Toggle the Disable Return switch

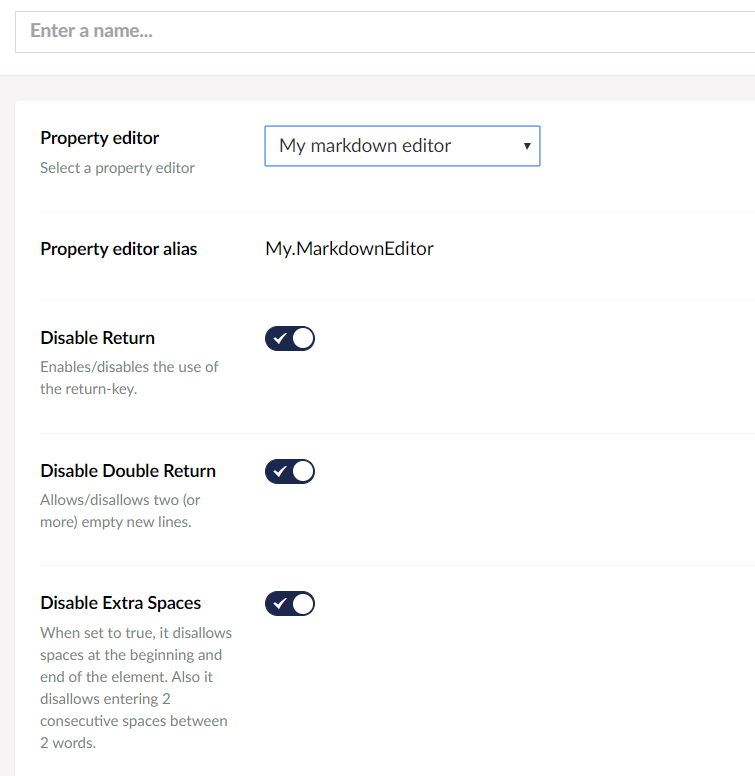tap(290, 338)
